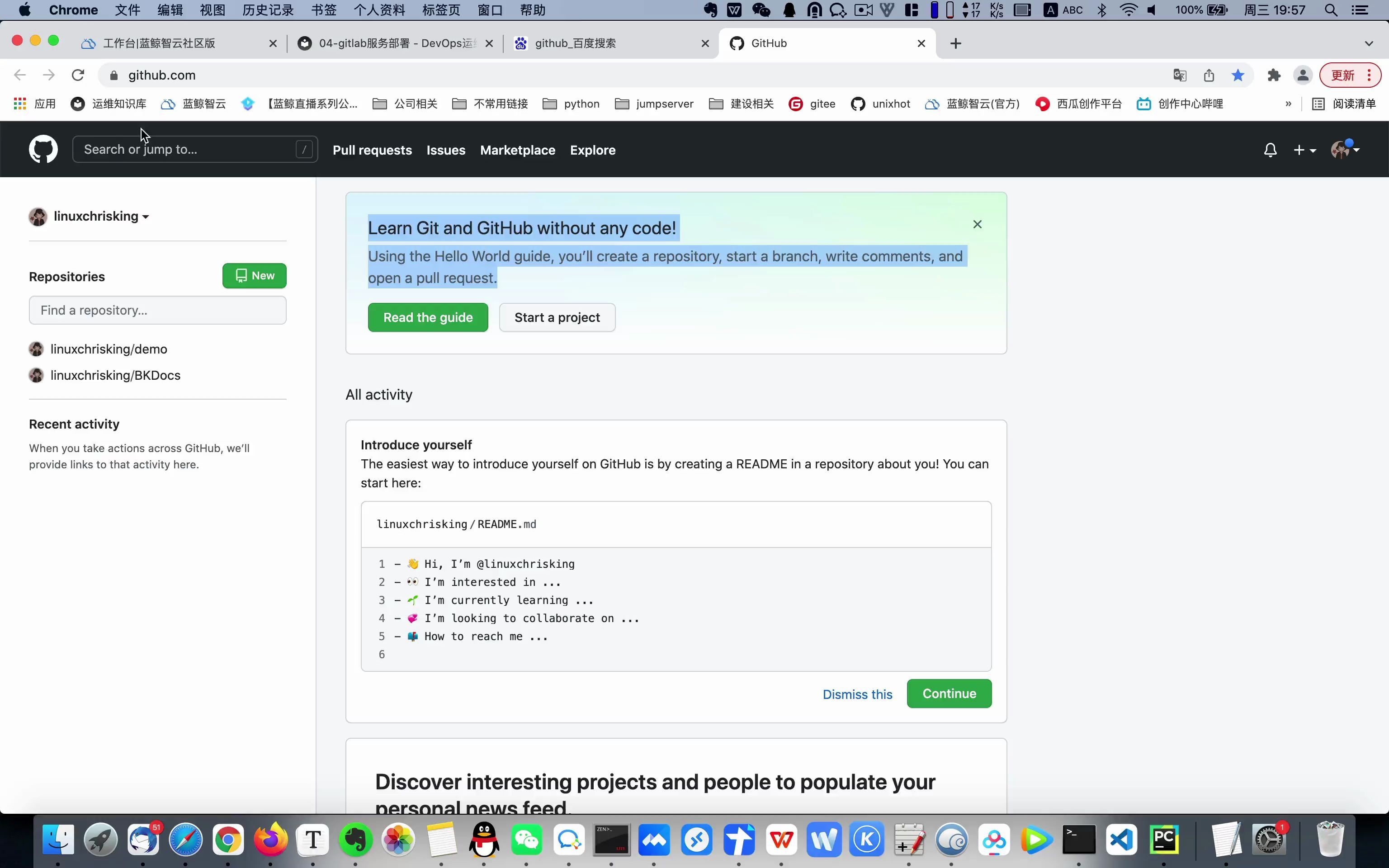Image resolution: width=1389 pixels, height=868 pixels.
Task: Show hidden bookmarks overflow chevron
Action: (1288, 104)
